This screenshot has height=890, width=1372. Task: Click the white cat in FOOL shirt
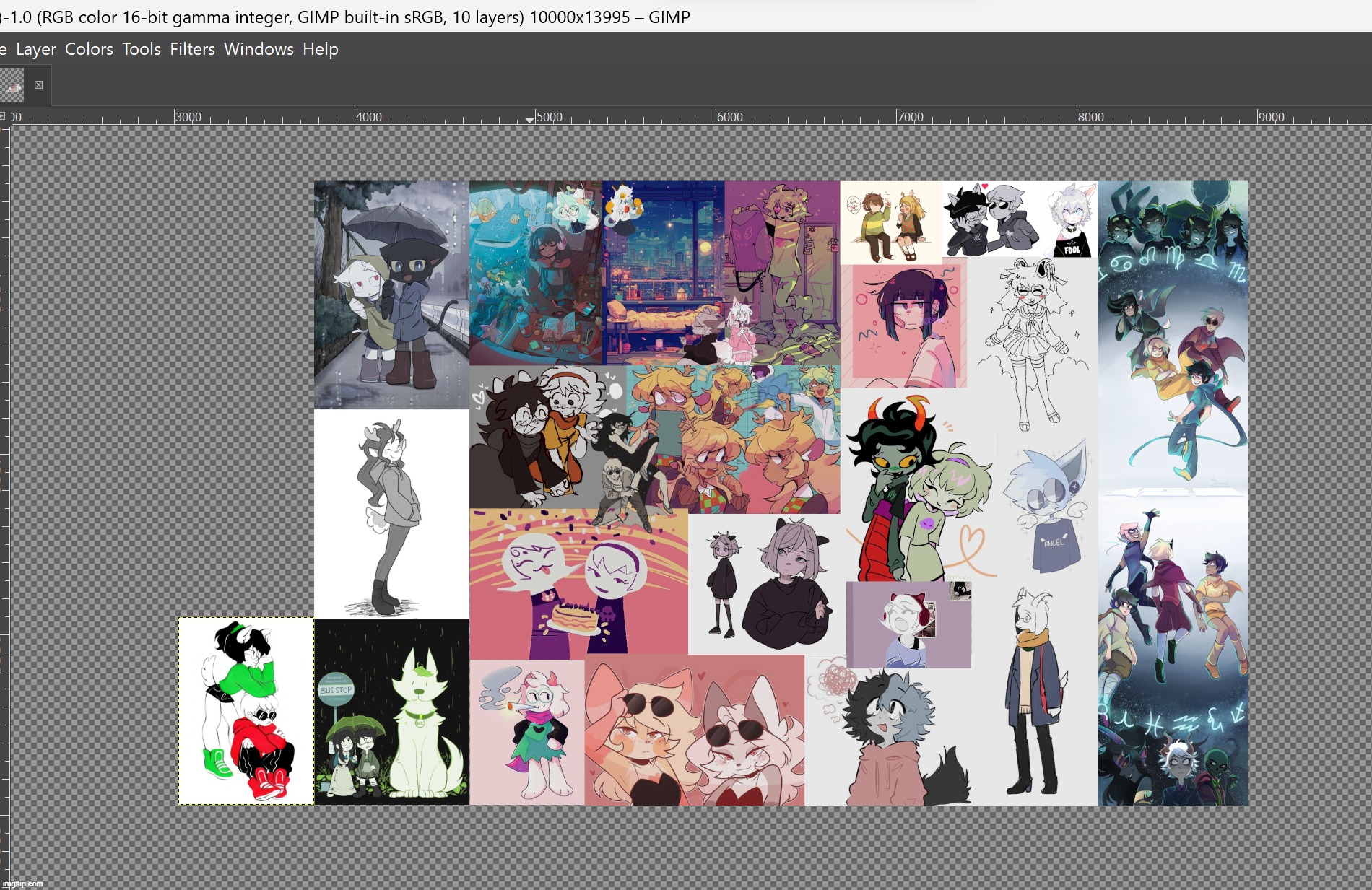1069,220
